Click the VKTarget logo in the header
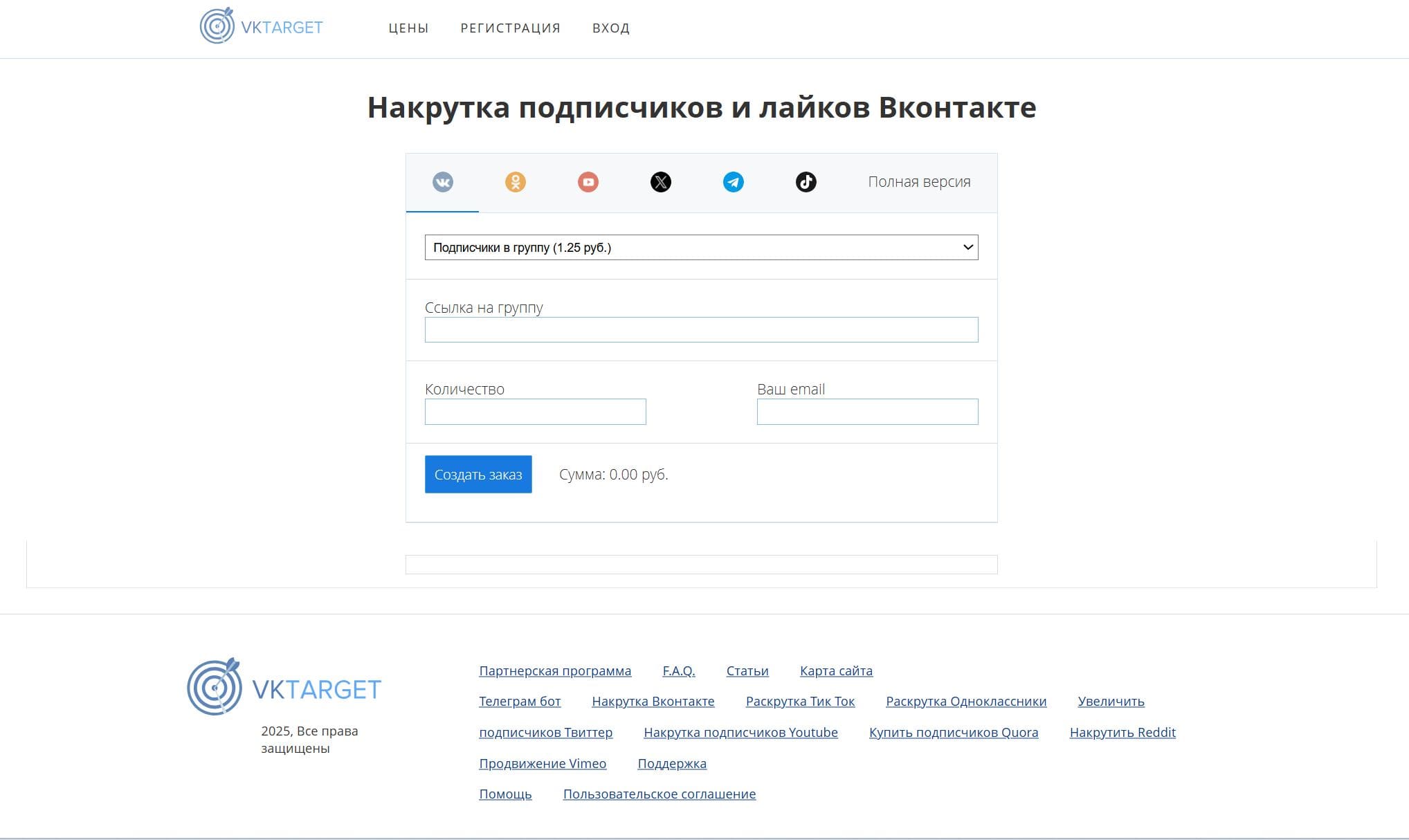Viewport: 1409px width, 840px height. (262, 27)
